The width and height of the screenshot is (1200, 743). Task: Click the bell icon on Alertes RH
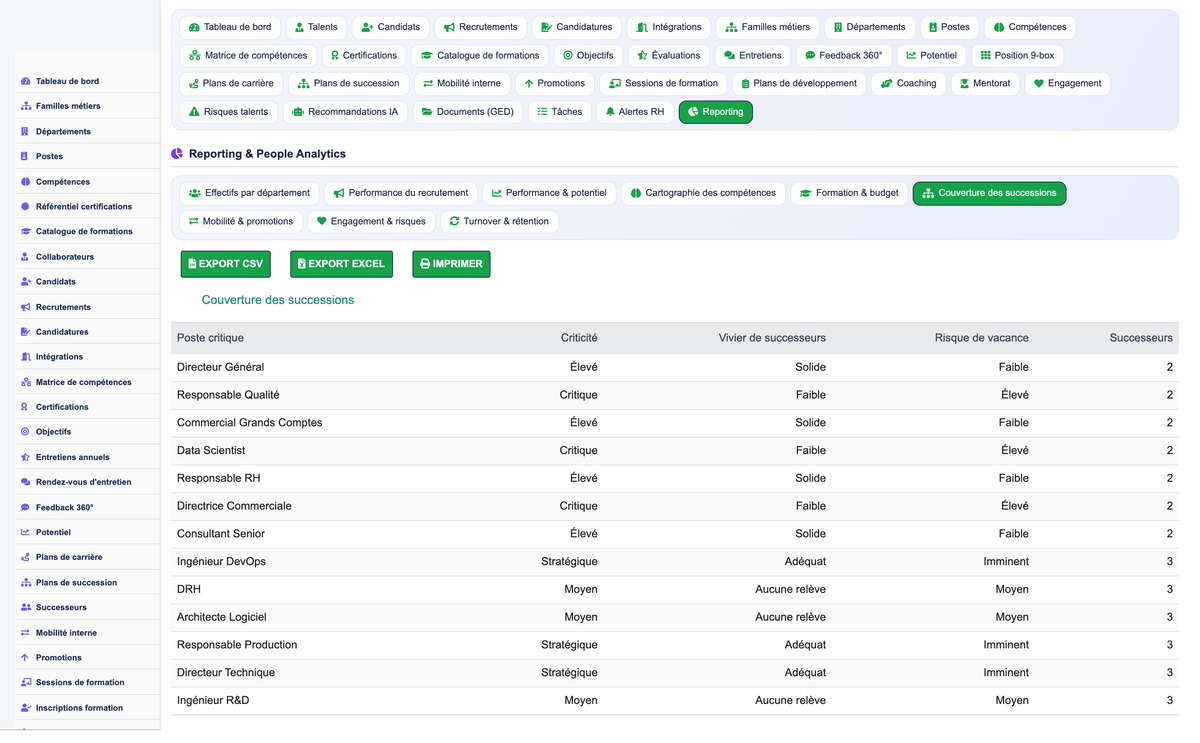point(610,112)
